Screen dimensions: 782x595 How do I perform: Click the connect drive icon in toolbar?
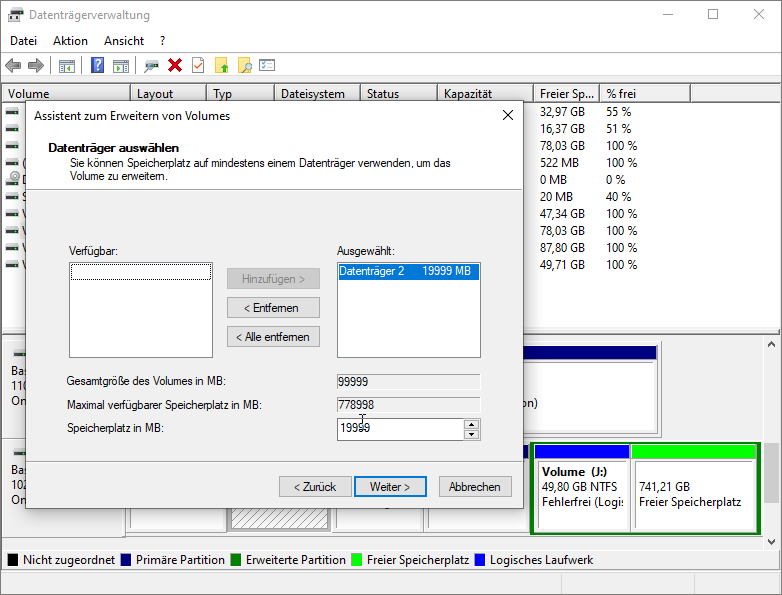pyautogui.click(x=151, y=66)
